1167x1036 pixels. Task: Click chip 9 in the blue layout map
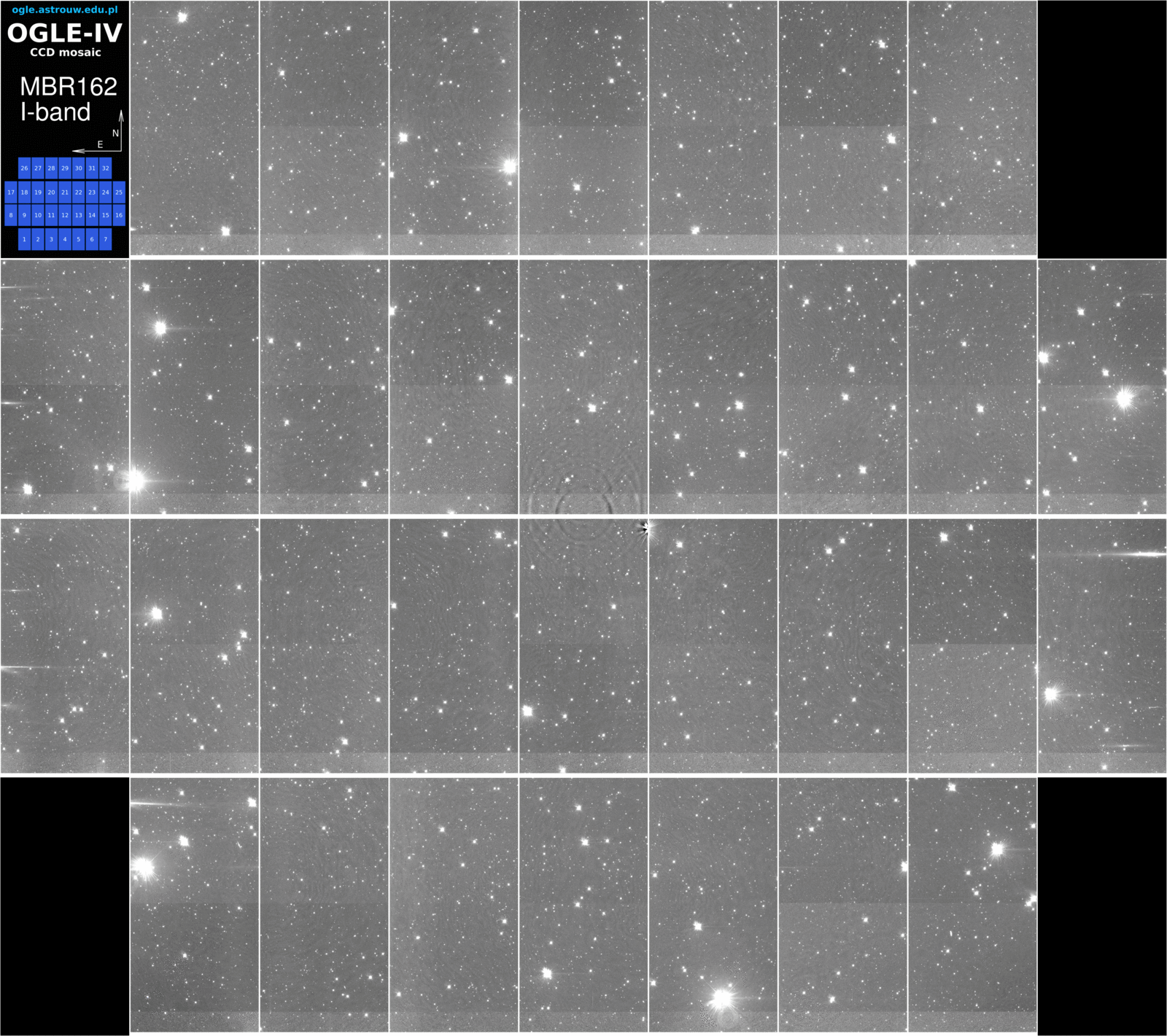24,215
